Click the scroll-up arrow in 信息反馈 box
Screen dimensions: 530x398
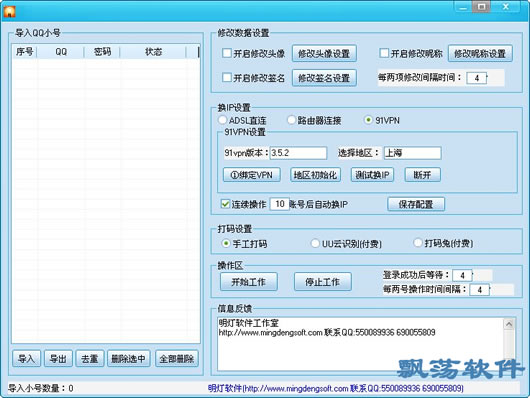(x=509, y=324)
